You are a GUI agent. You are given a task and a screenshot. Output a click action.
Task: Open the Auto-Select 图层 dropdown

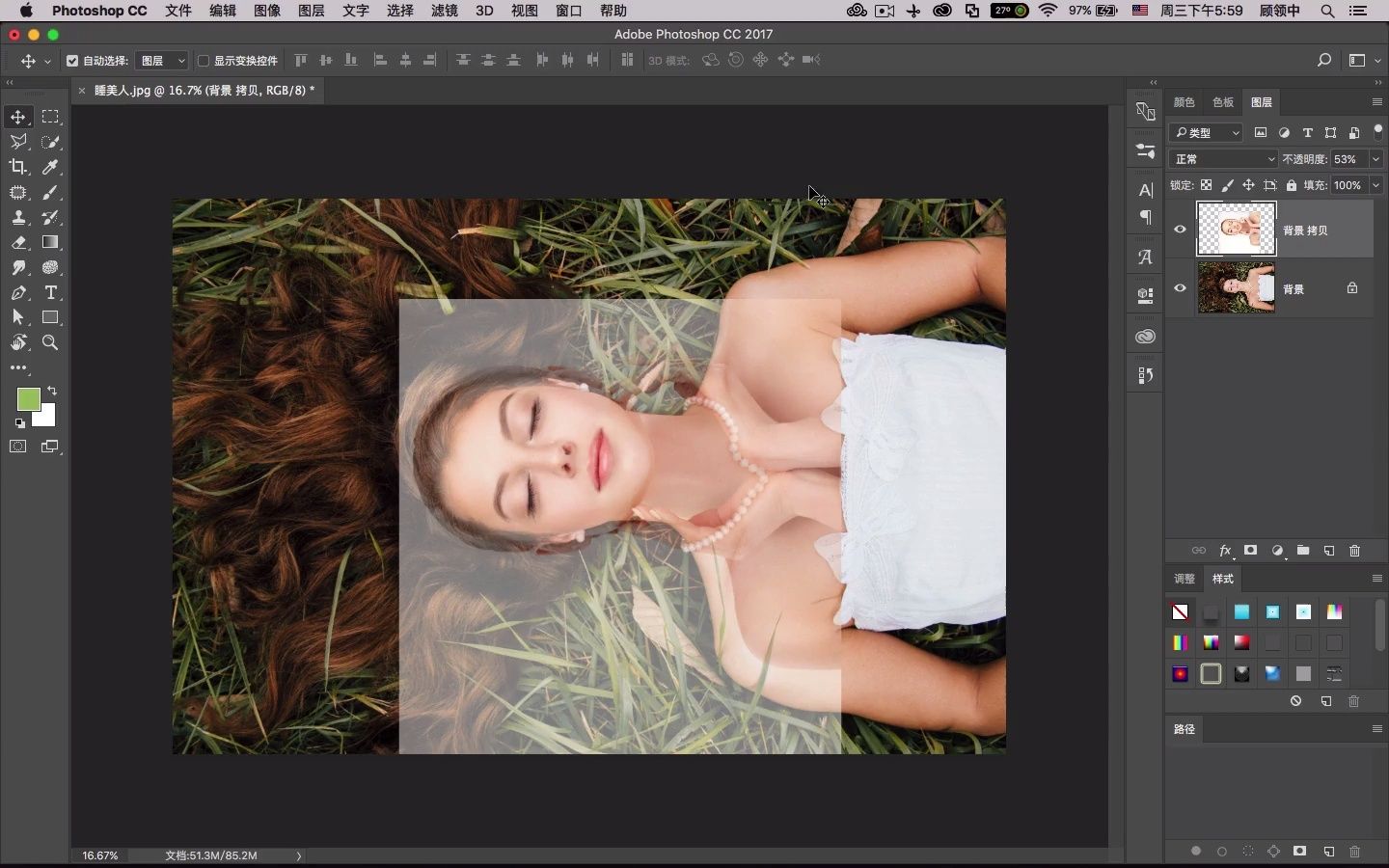162,61
